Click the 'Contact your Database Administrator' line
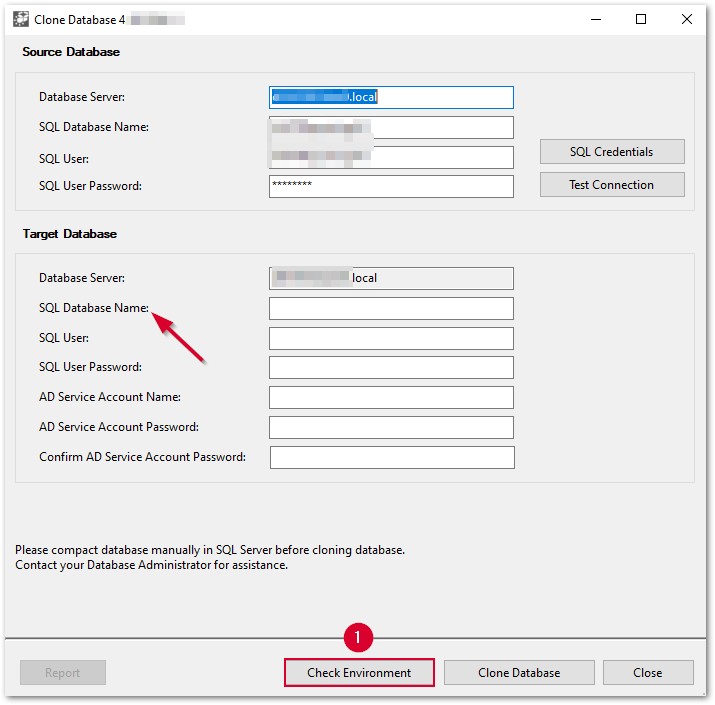Image resolution: width=715 pixels, height=705 pixels. tap(151, 565)
